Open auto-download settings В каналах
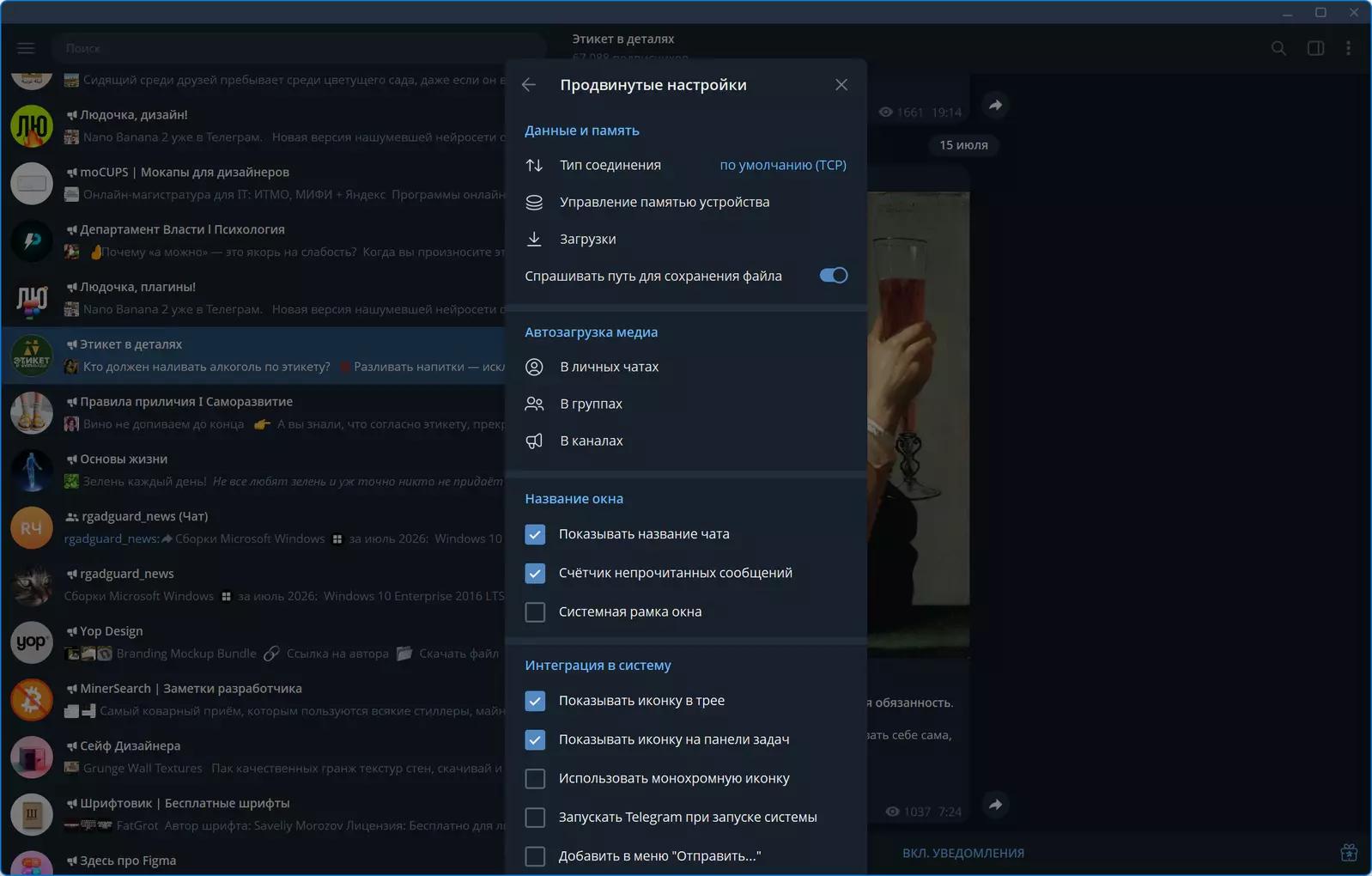Viewport: 1372px width, 876px height. (x=686, y=441)
